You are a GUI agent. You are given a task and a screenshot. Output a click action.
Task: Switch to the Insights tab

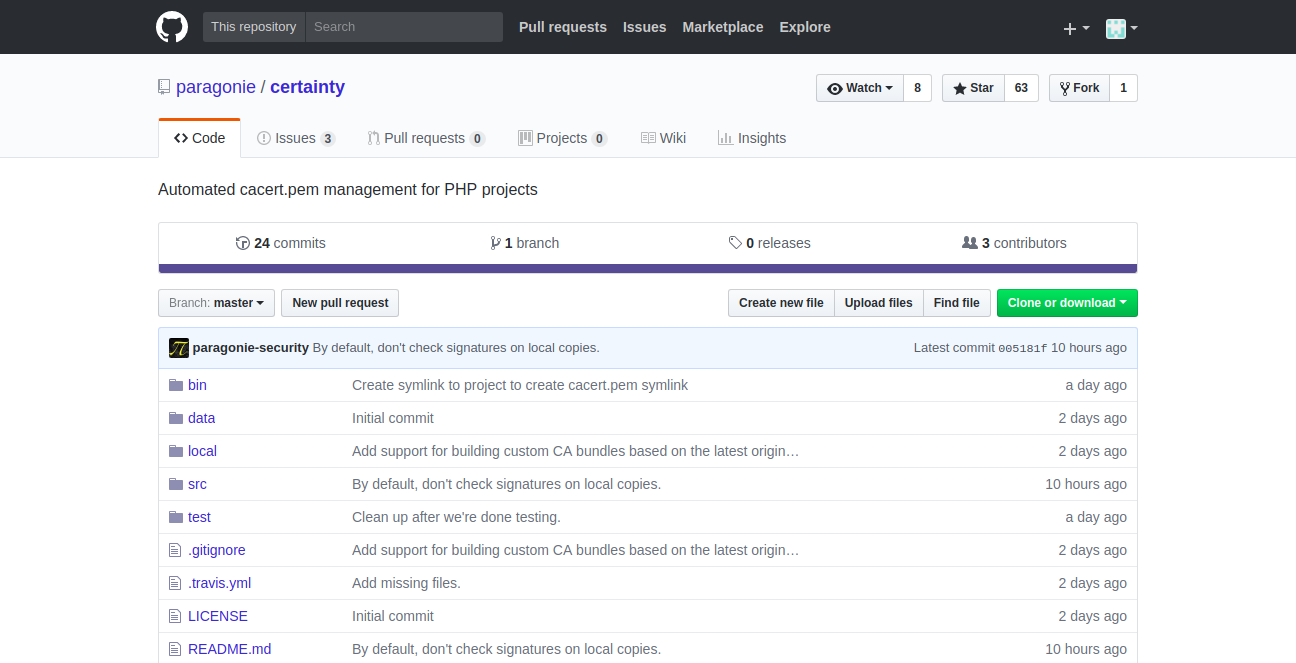(752, 138)
